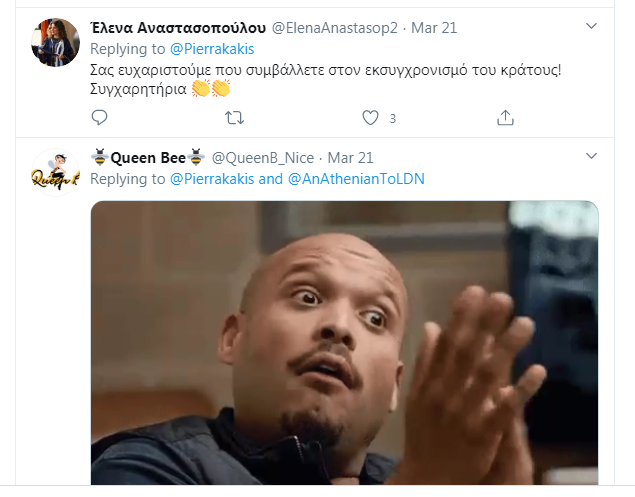The height and width of the screenshot is (497, 635).
Task: Open @Pierrakakis link in Elena's reply
Action: point(212,49)
